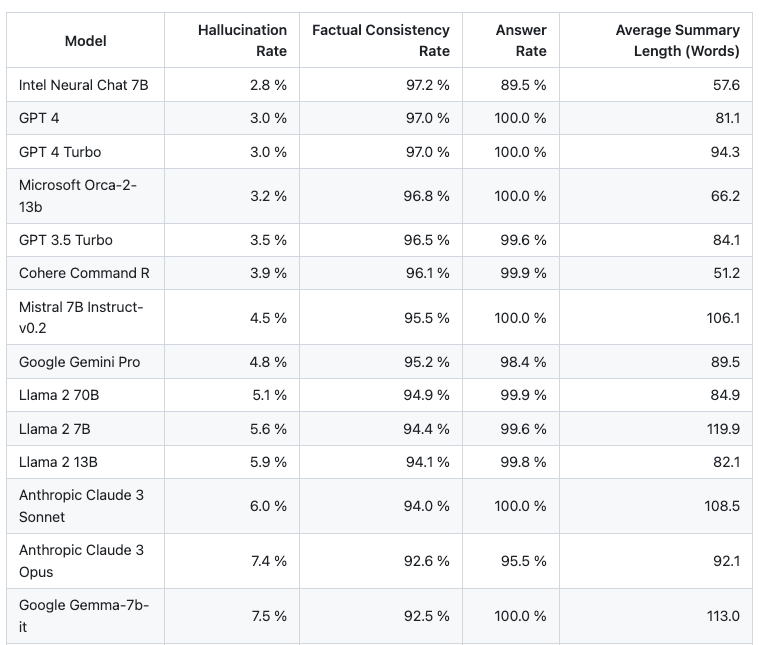
Task: Select the Mistral 7B Instruct-v0.2 cell
Action: click(x=81, y=317)
